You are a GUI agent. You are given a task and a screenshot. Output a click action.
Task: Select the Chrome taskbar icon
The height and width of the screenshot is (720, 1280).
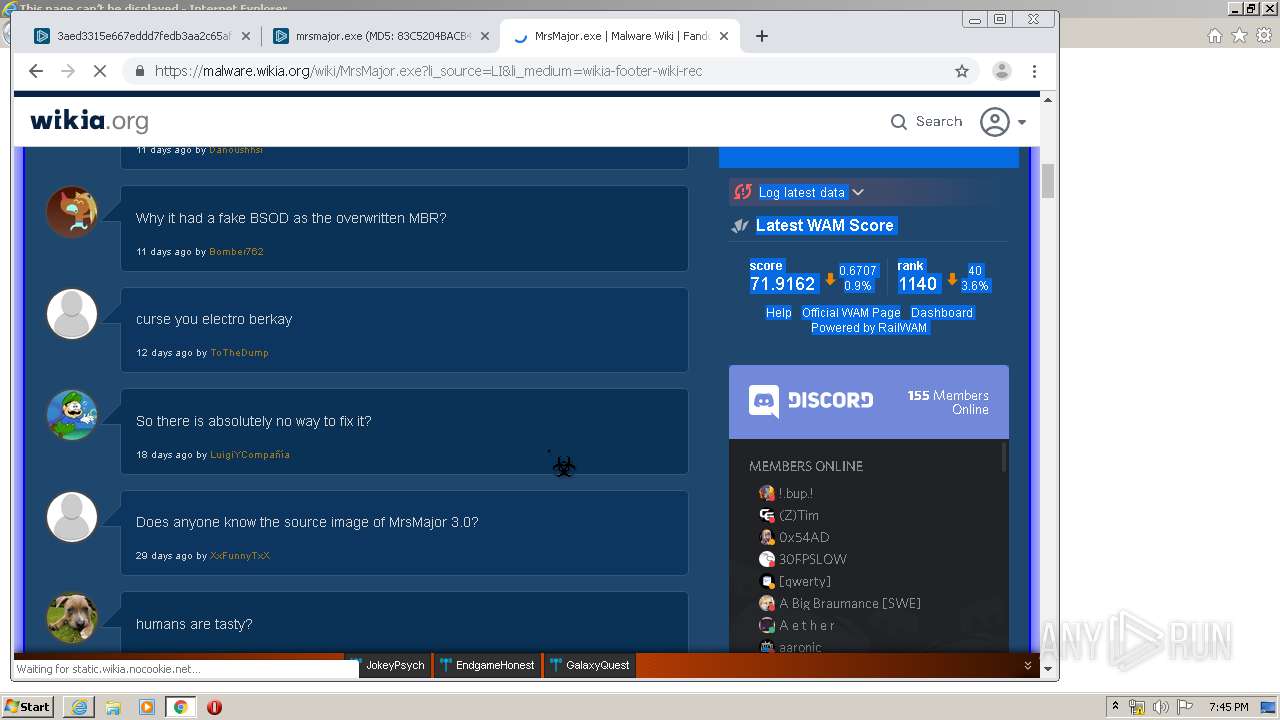[x=180, y=707]
